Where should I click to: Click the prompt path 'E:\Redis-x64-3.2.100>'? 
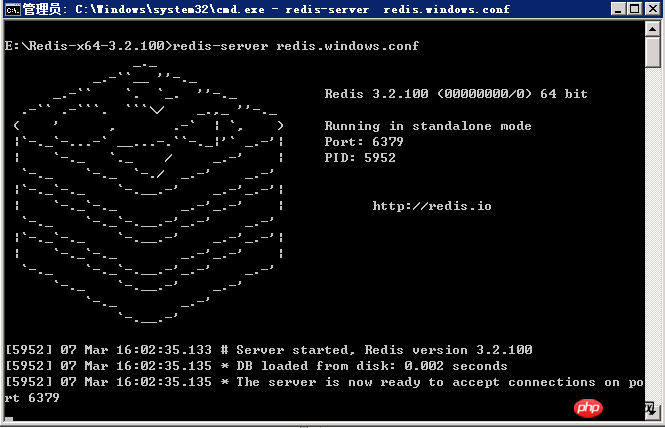coord(89,45)
